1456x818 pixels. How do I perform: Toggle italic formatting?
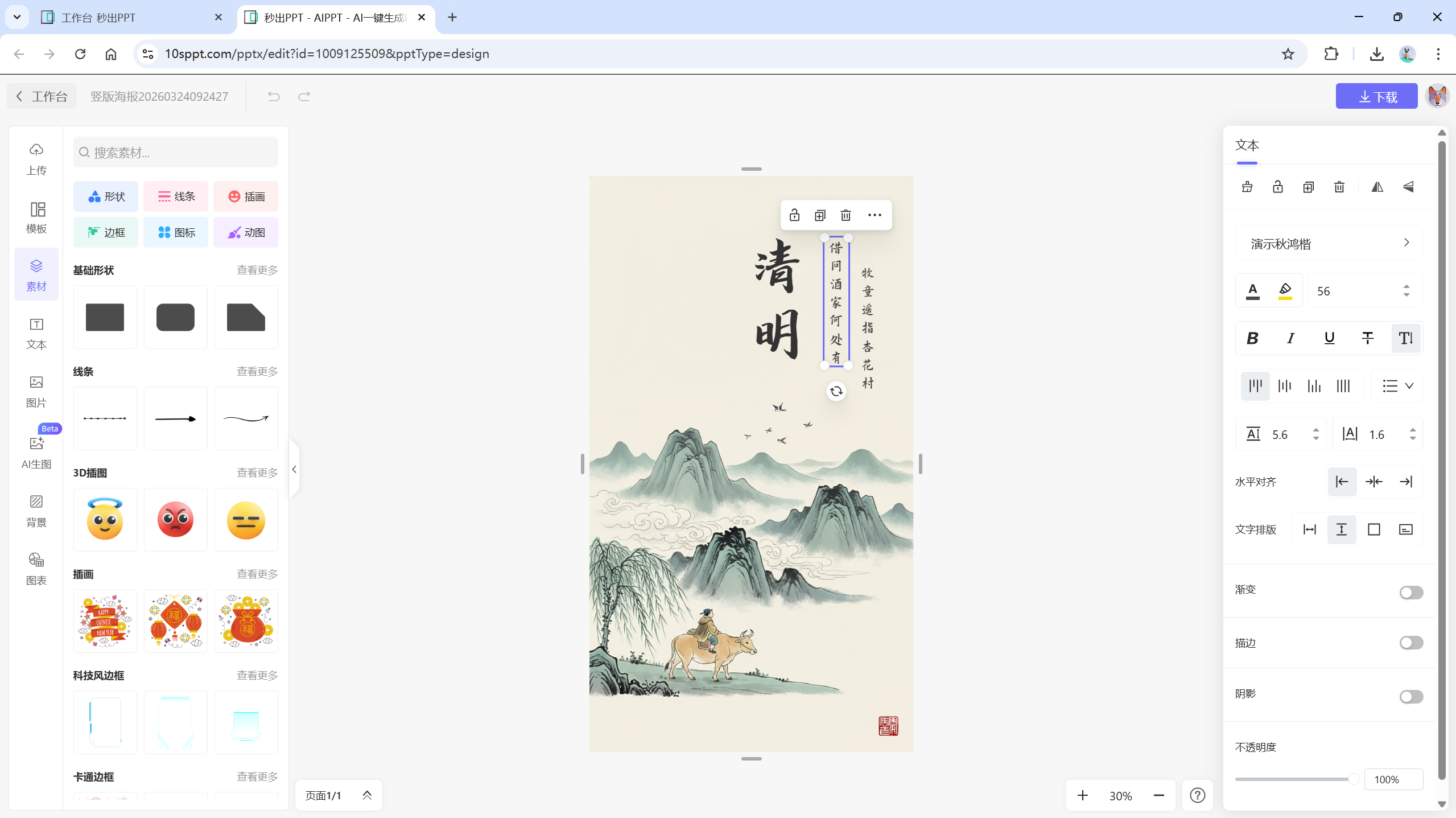point(1290,338)
